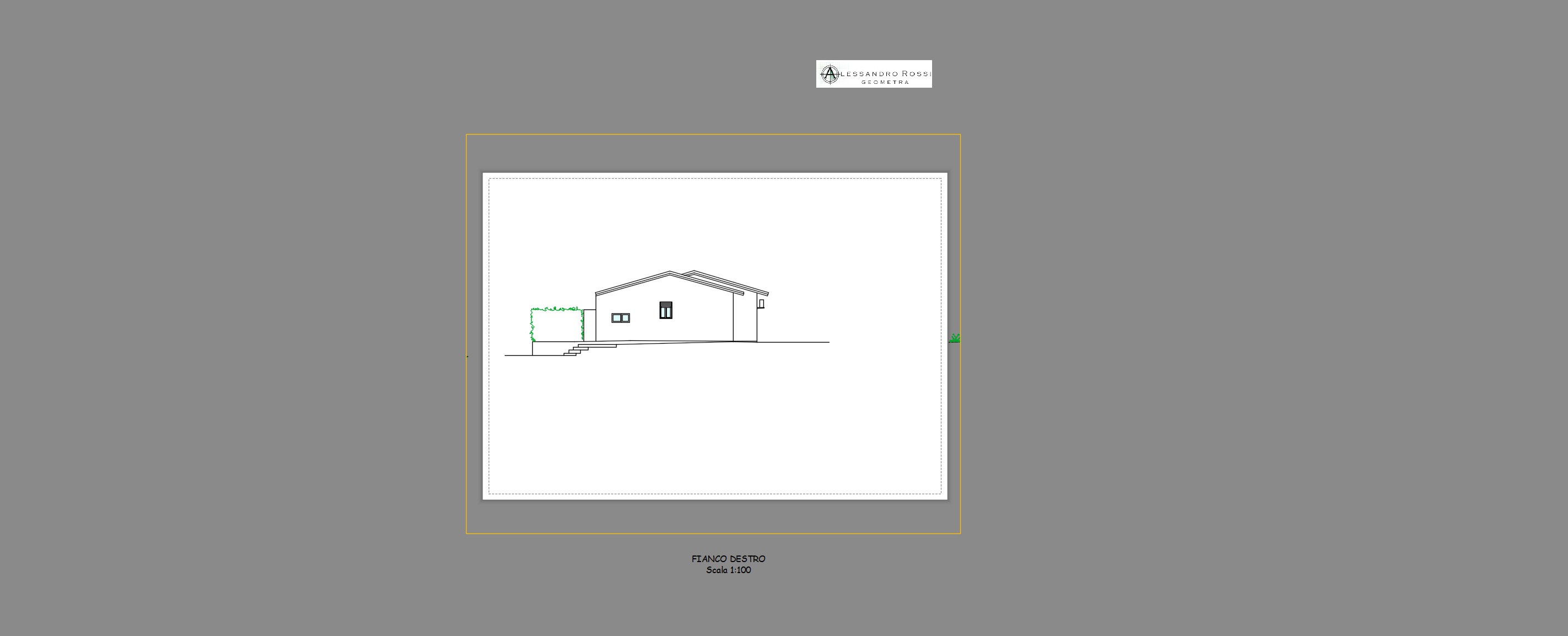
Task: Click the Scala 1:100 scale label
Action: pos(728,570)
